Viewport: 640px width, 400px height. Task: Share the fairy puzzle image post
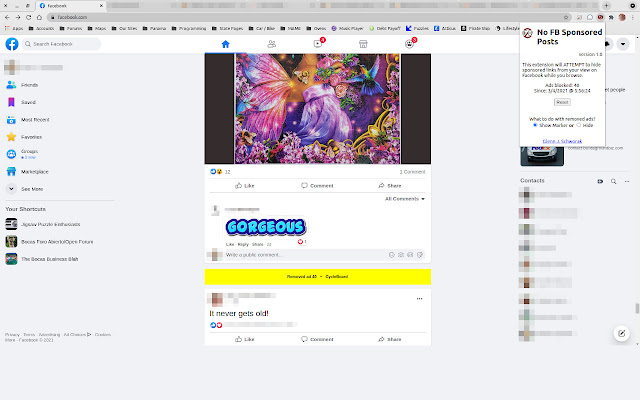pyautogui.click(x=390, y=186)
